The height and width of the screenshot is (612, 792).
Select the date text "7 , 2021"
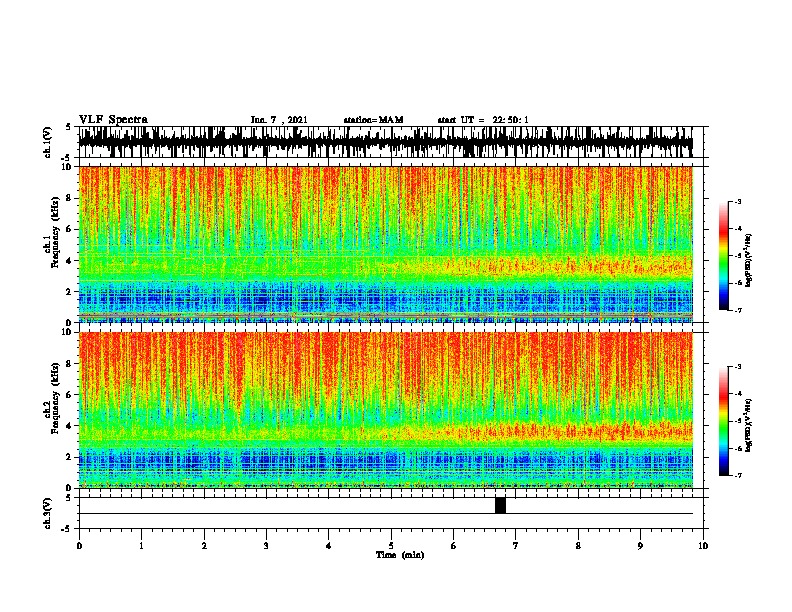pyautogui.click(x=287, y=120)
